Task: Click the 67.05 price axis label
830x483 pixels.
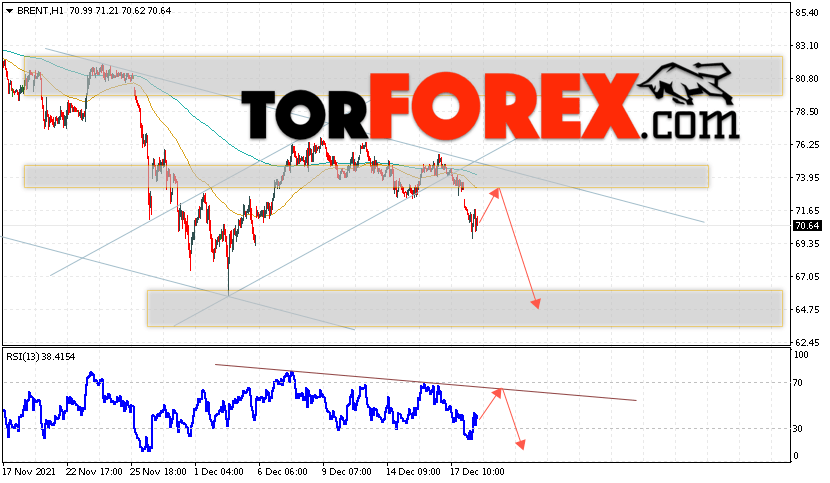Action: coord(807,276)
